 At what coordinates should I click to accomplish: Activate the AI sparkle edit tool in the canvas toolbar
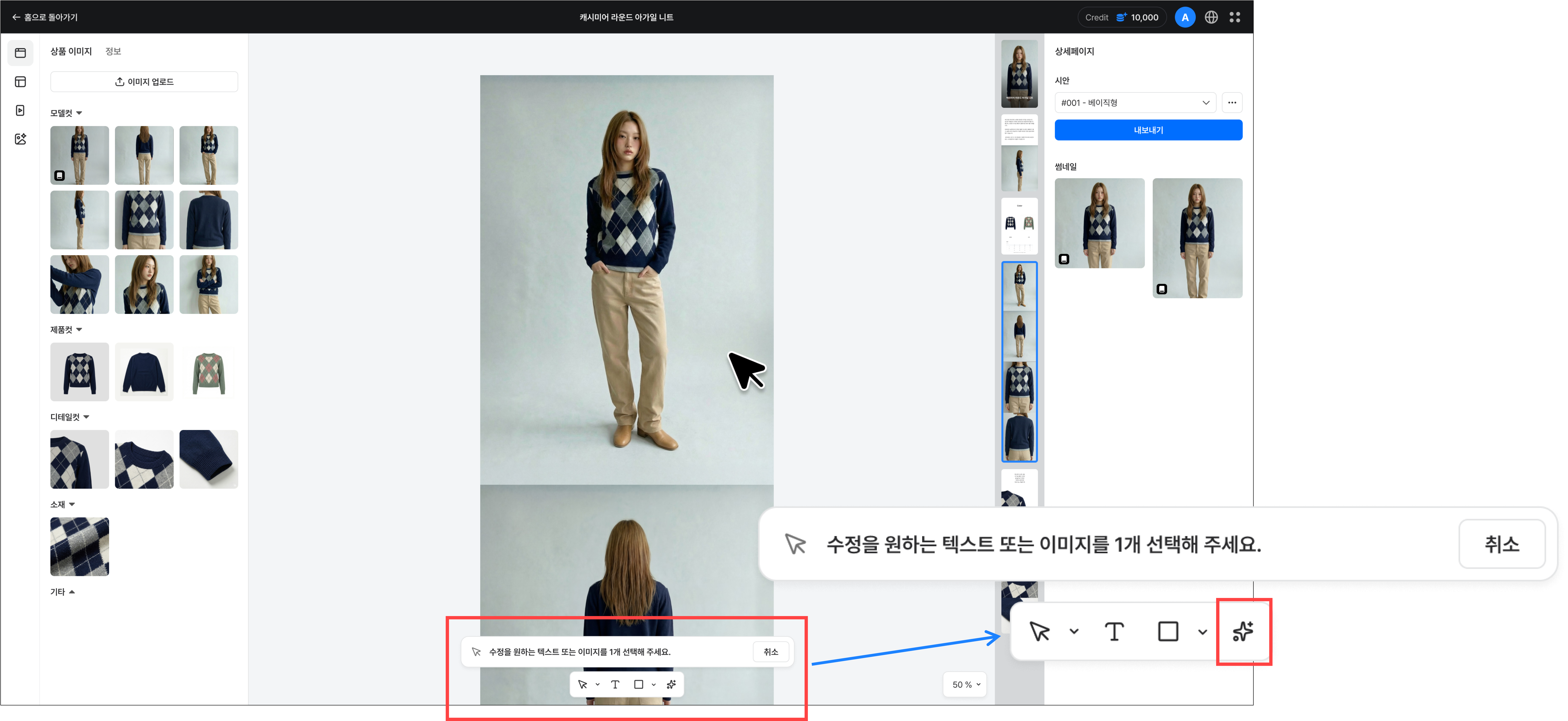click(x=671, y=685)
